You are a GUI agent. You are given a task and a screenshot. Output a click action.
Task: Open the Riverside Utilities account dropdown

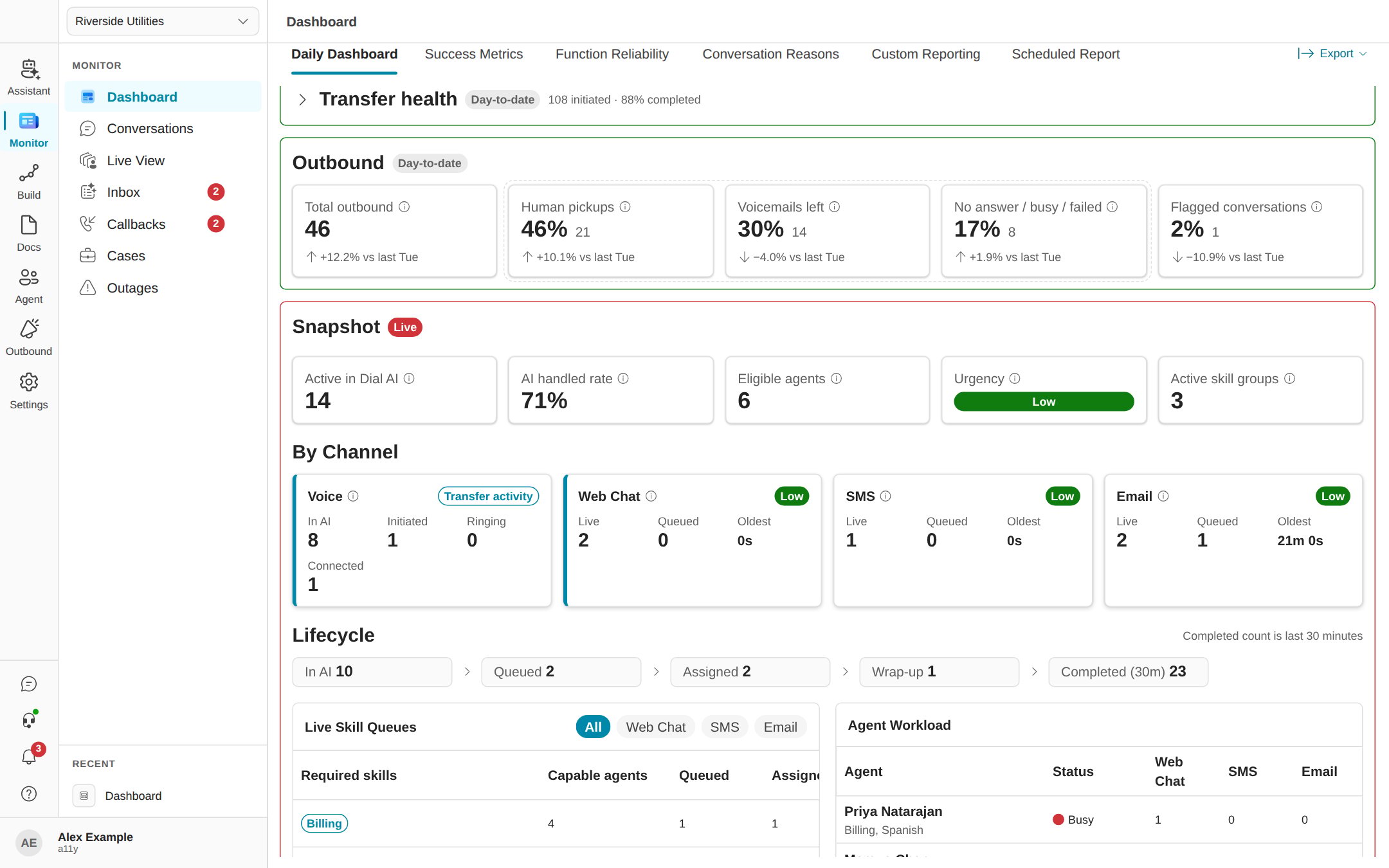[163, 21]
